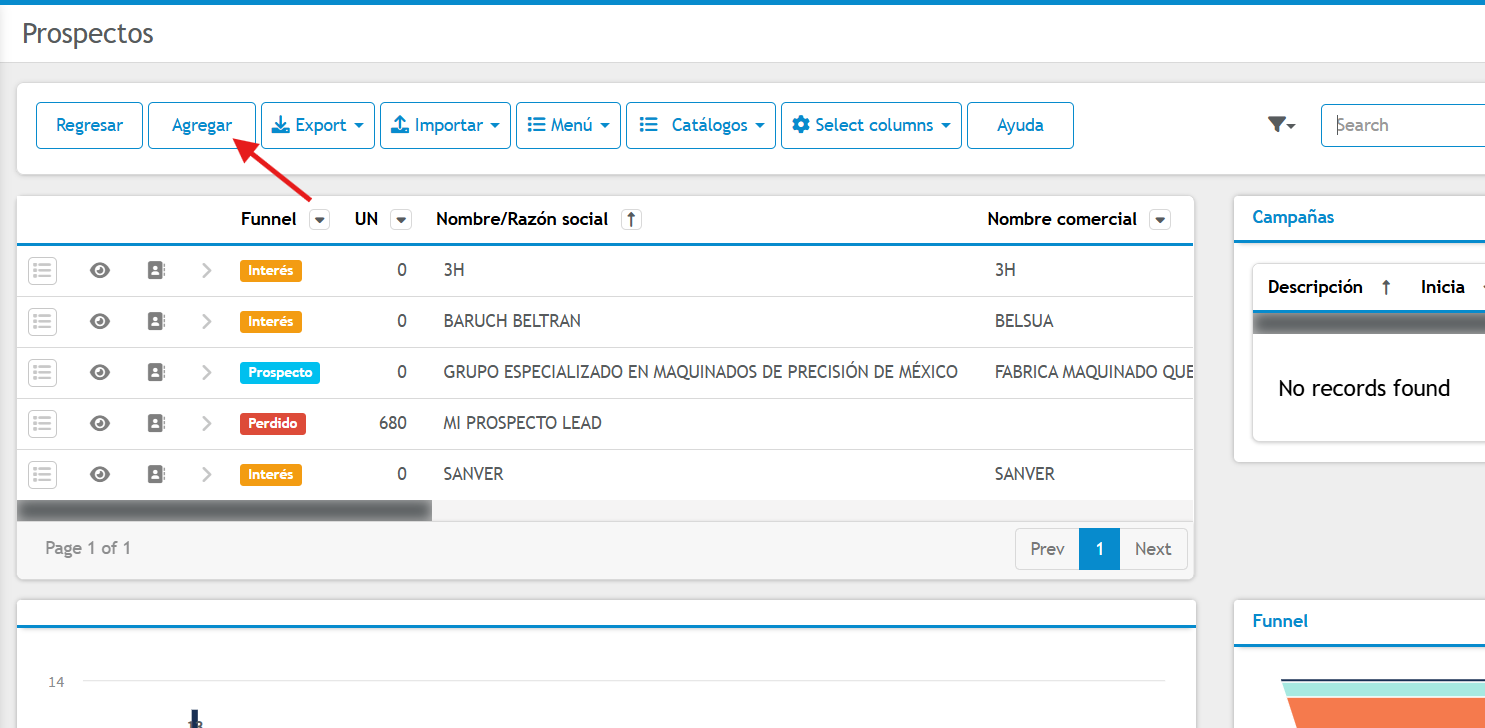Click the Interés badge on 3H row

point(270,270)
